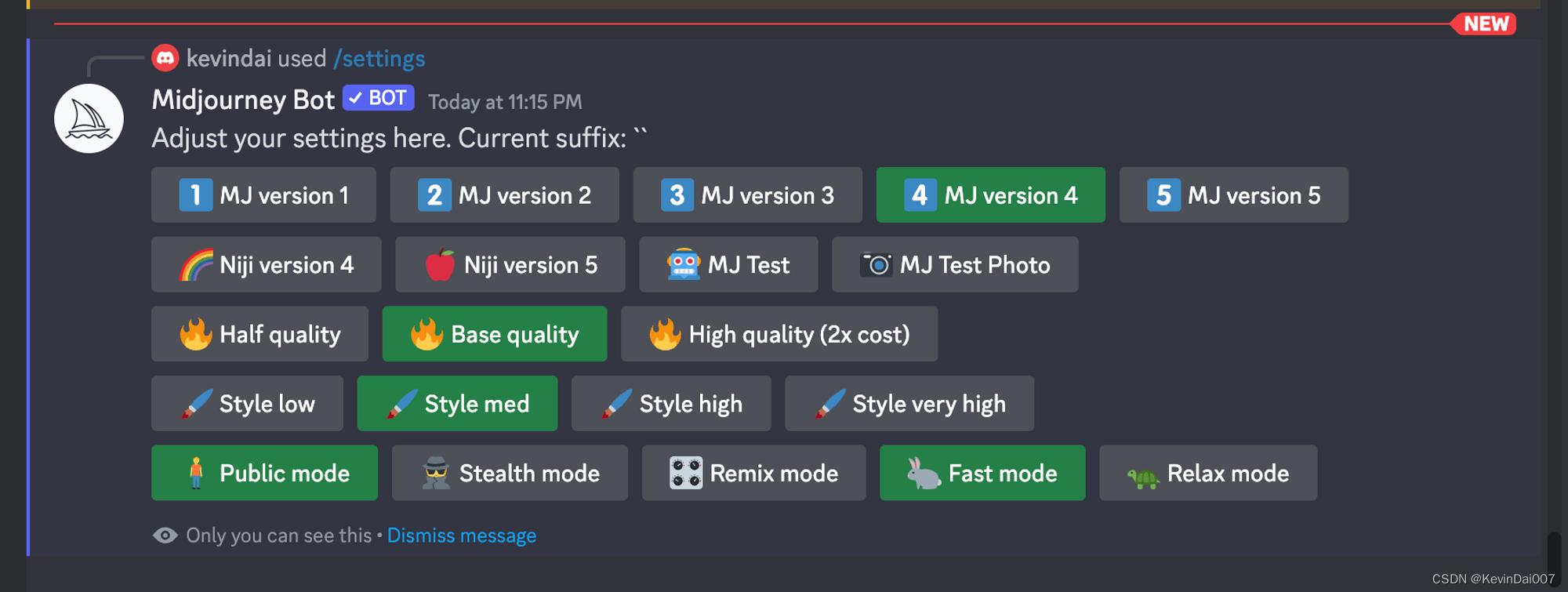Click the Midjourney Bot username
The image size is (1568, 592).
(243, 100)
